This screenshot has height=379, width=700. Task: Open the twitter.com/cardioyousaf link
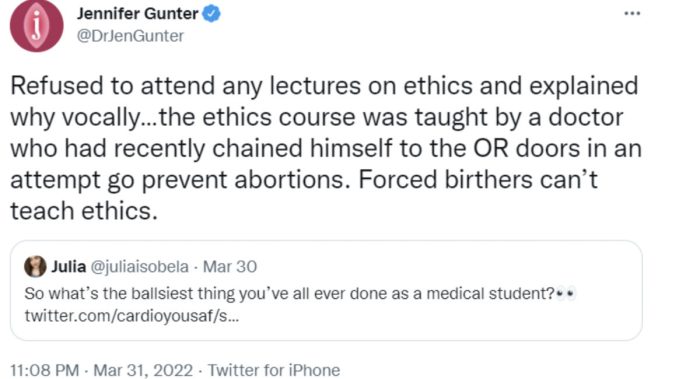(x=132, y=316)
